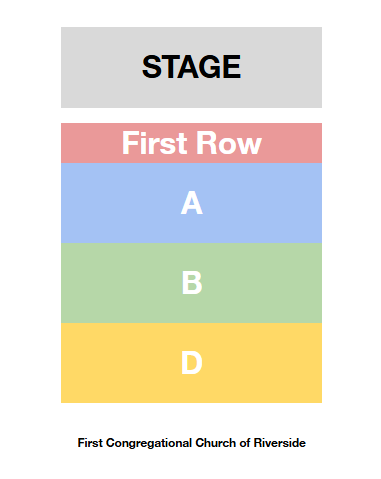Click the gray STAGE area
The height and width of the screenshot is (479, 381).
point(191,67)
